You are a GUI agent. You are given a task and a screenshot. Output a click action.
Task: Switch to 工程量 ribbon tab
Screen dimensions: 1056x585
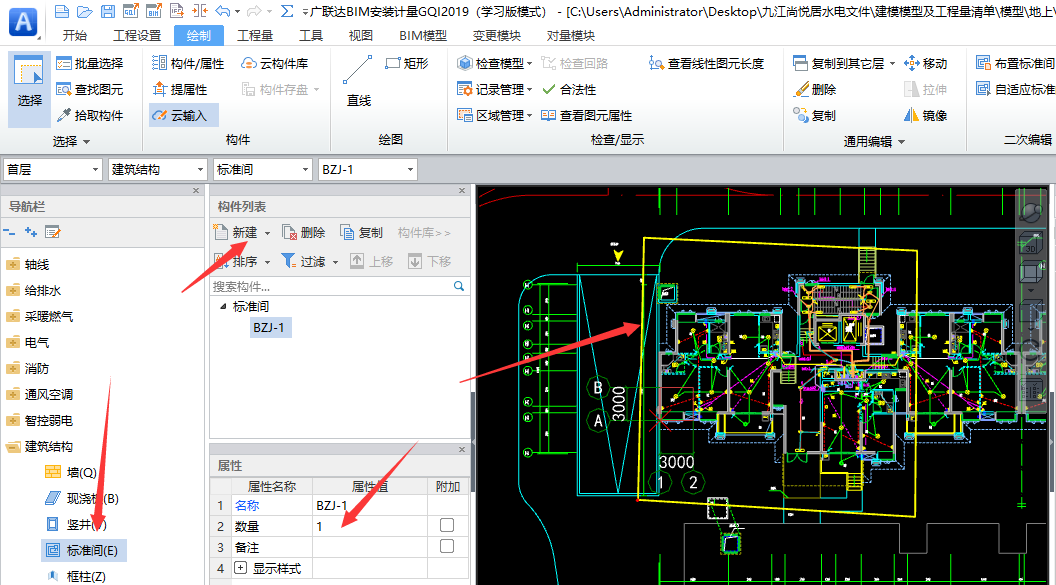255,36
